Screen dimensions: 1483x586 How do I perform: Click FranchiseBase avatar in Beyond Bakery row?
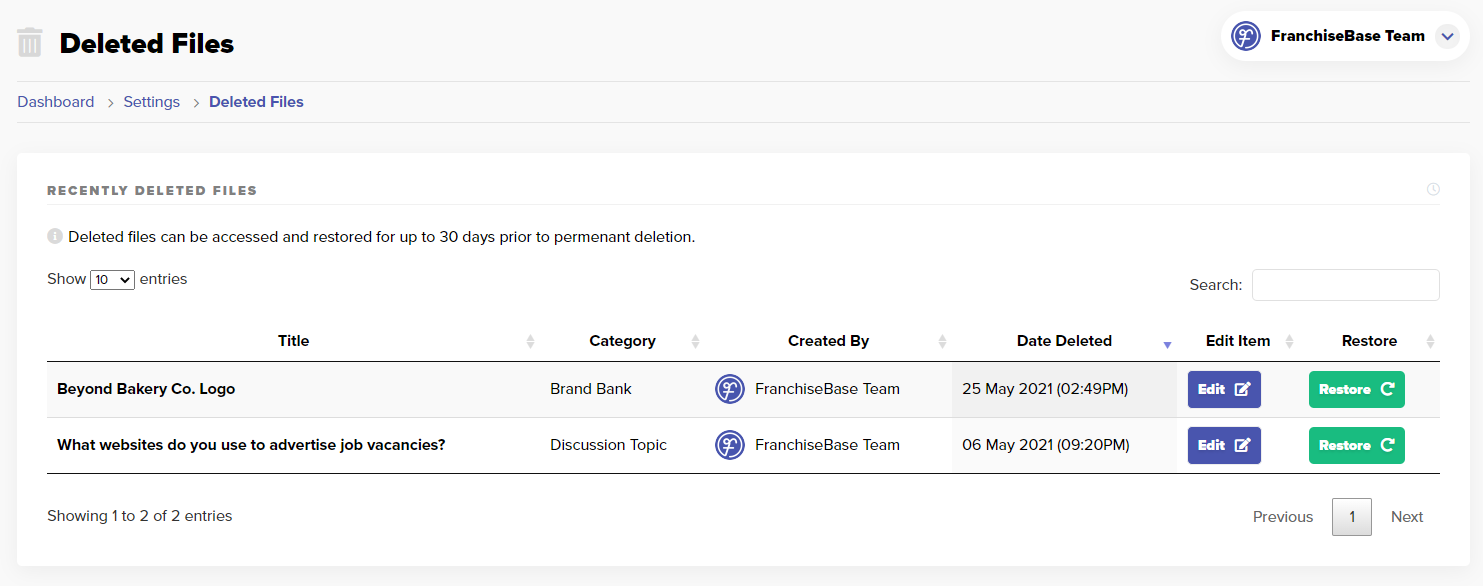pyautogui.click(x=730, y=389)
